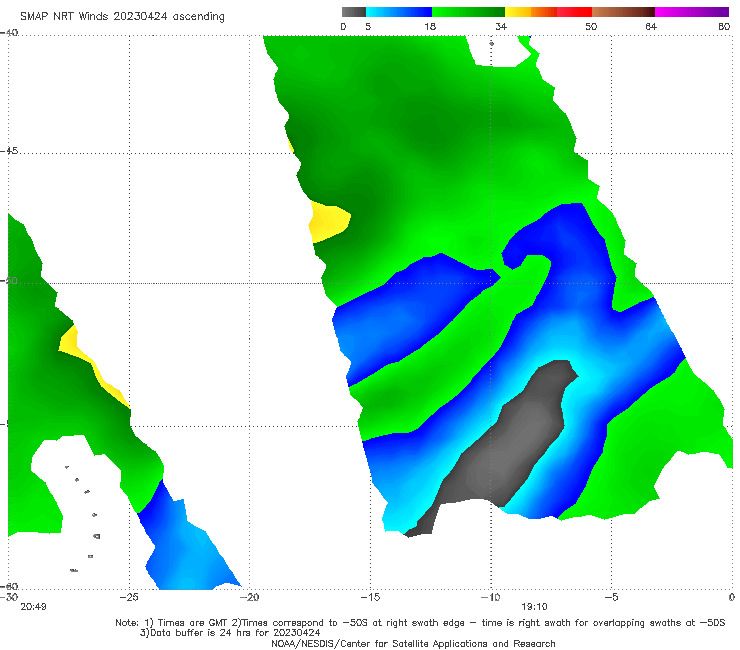The width and height of the screenshot is (740, 650).
Task: Click the longitude axis label '-25'
Action: click(x=129, y=597)
